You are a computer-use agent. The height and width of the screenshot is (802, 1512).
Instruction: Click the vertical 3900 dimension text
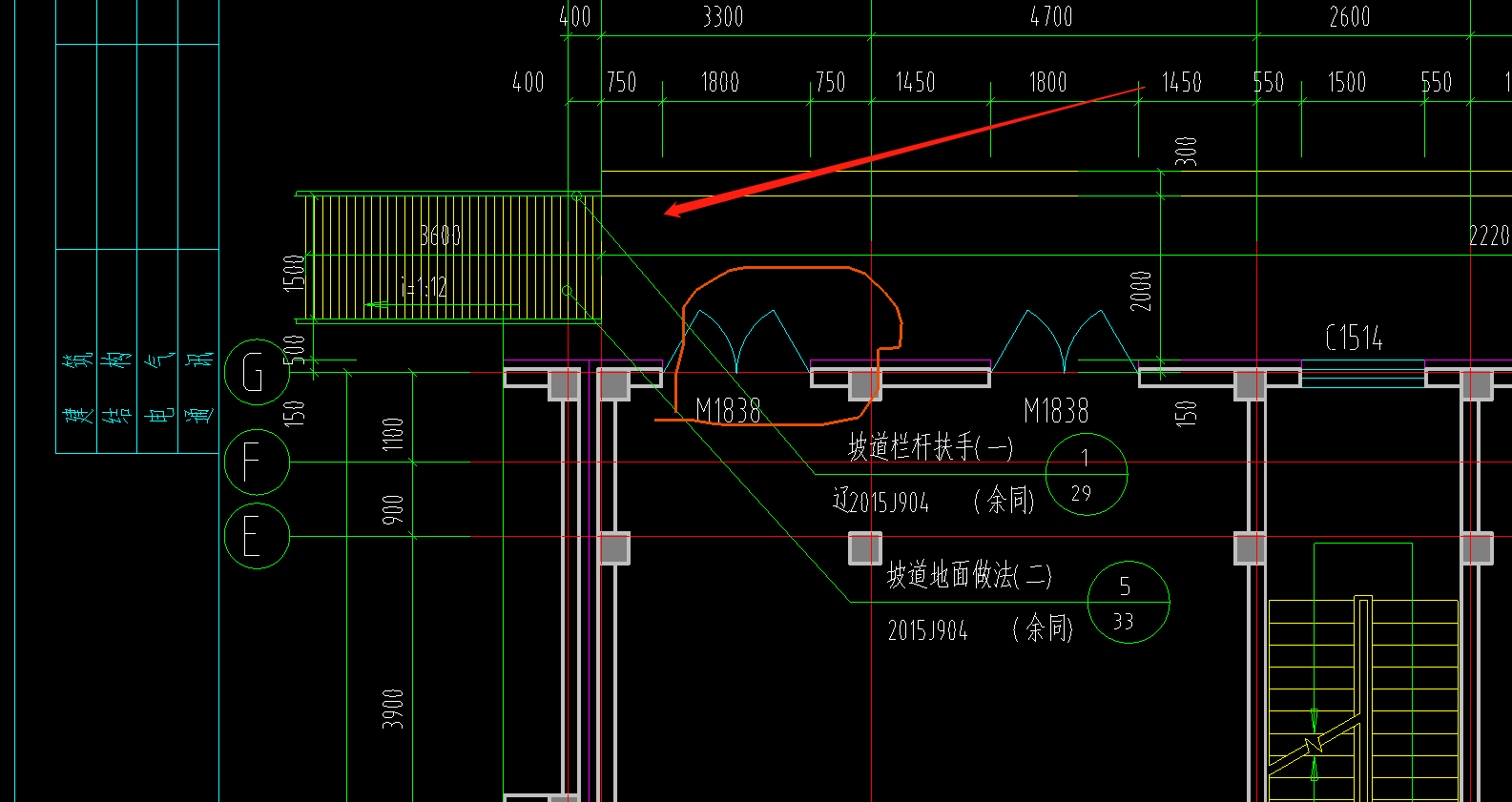(392, 709)
